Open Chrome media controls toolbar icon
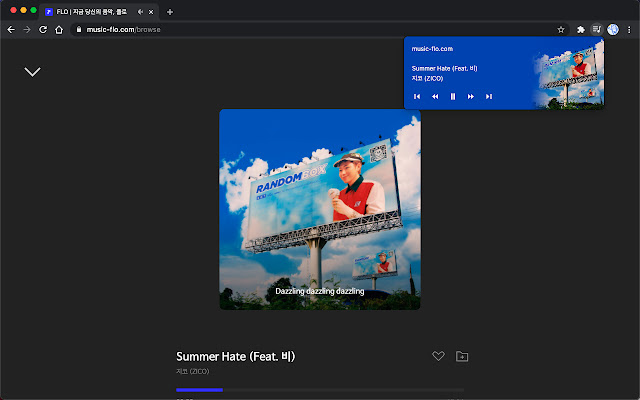Image resolution: width=640 pixels, height=400 pixels. click(x=596, y=29)
